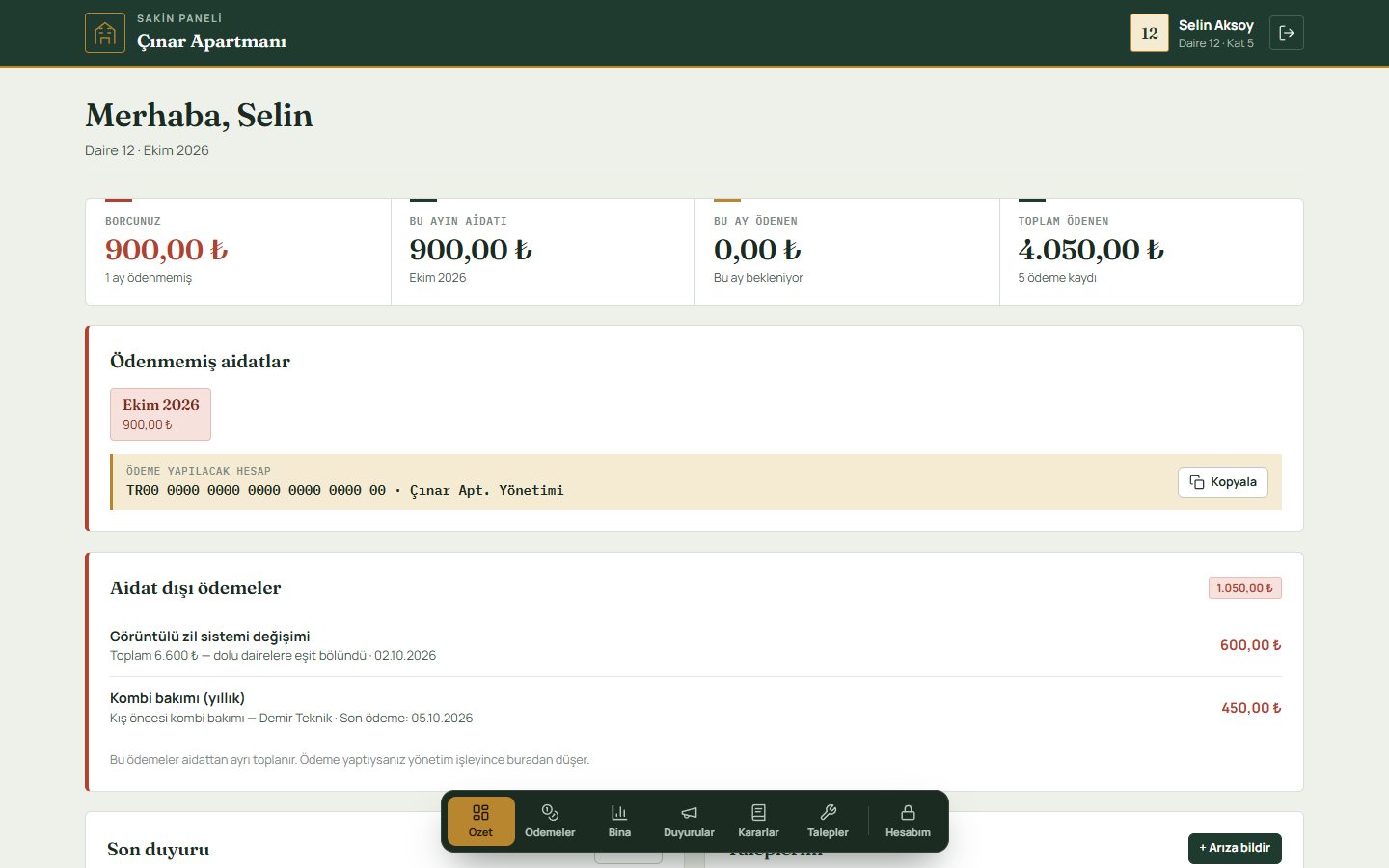The width and height of the screenshot is (1389, 868).
Task: Click the logout icon in header
Action: coord(1287,33)
